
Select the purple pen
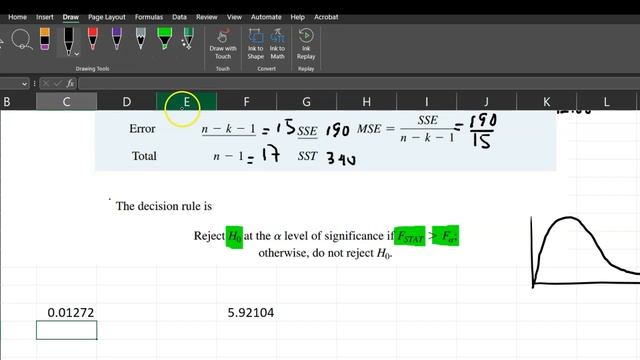[x=117, y=39]
